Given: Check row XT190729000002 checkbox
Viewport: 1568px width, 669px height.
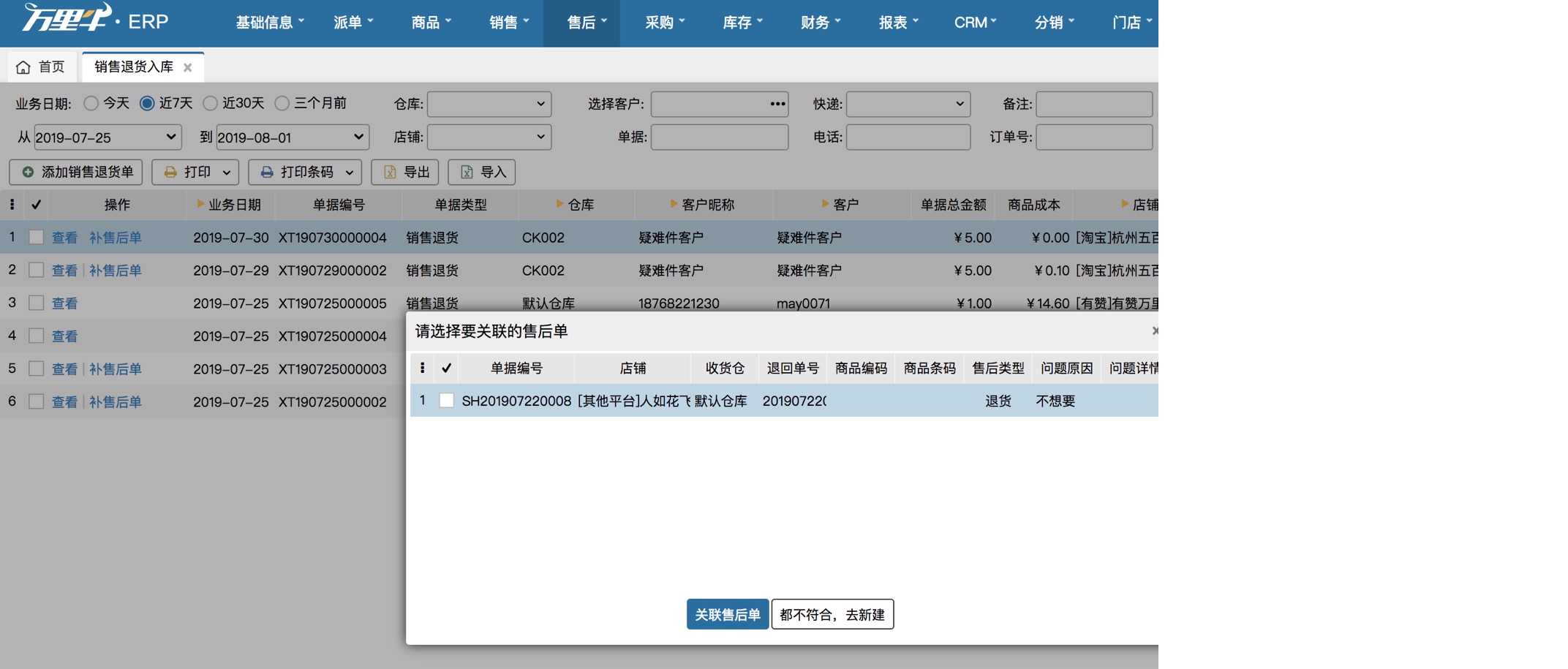Looking at the screenshot, I should 36,270.
